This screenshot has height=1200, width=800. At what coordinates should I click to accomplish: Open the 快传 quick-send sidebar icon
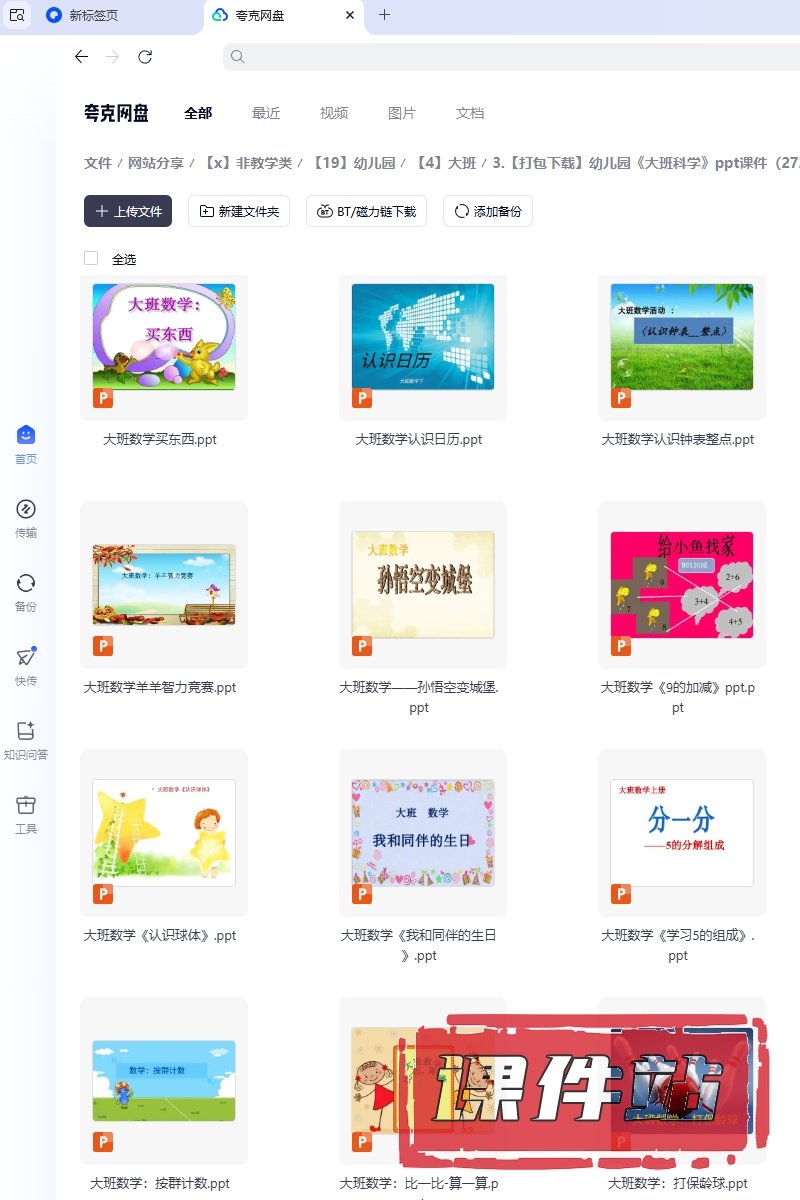coord(26,657)
